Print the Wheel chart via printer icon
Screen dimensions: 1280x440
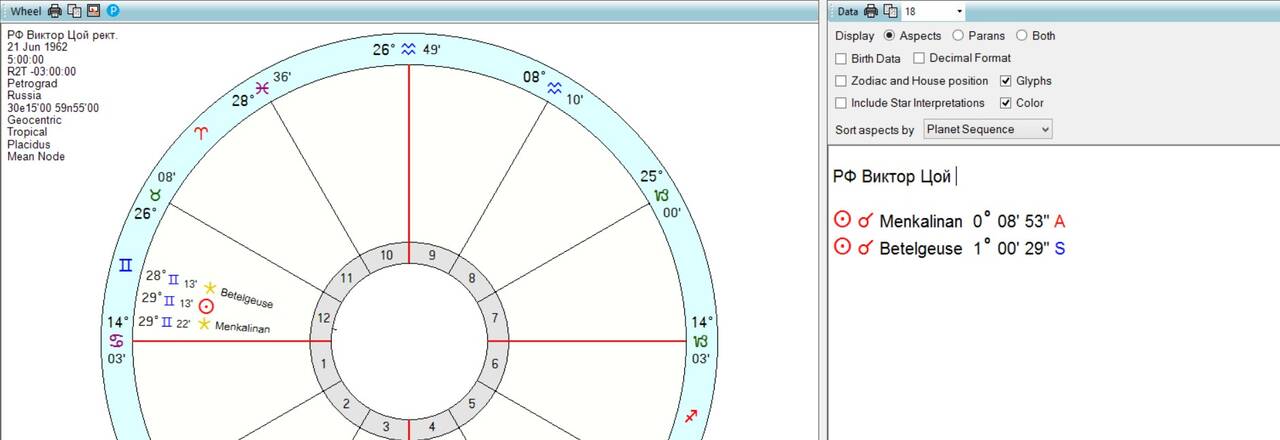click(55, 11)
